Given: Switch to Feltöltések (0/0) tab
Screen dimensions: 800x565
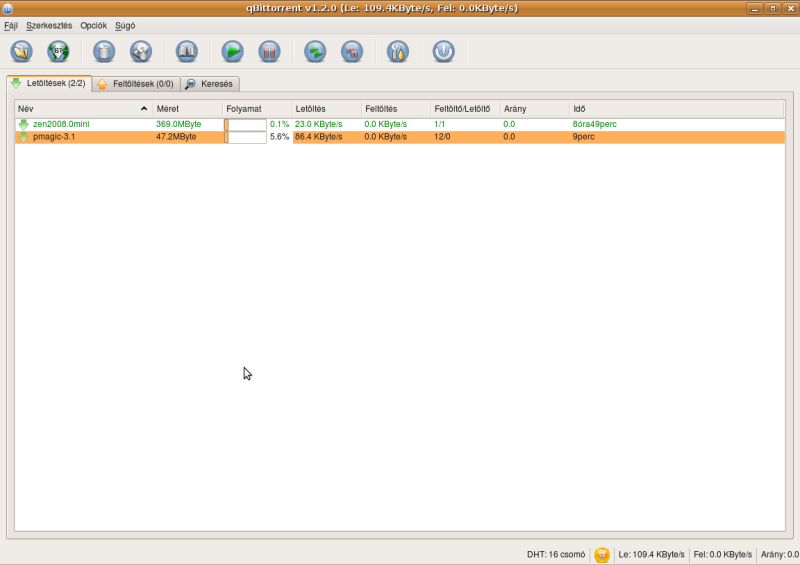Looking at the screenshot, I should coord(136,84).
